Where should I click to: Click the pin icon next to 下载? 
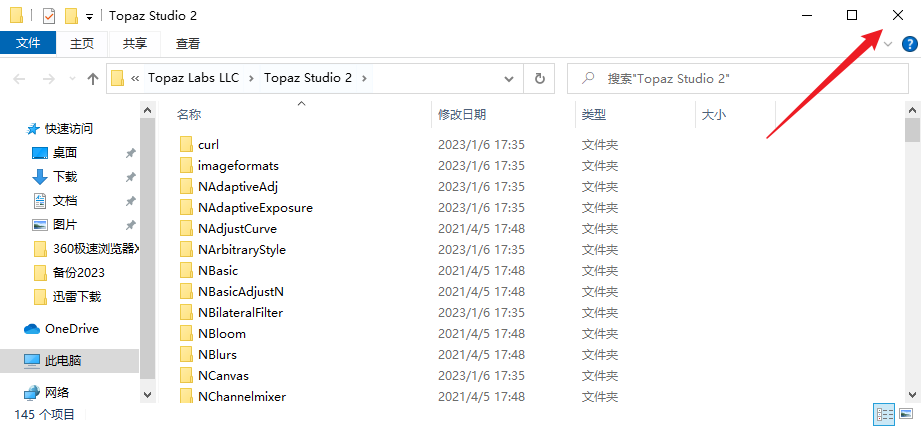[x=130, y=177]
